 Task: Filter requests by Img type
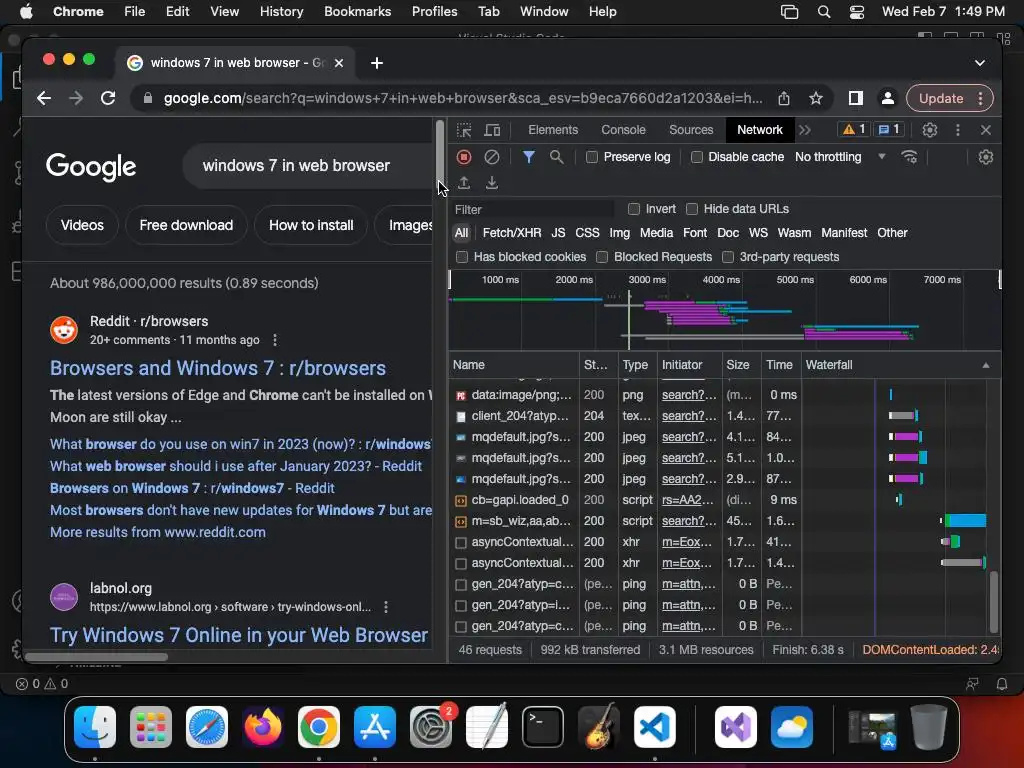[x=619, y=232]
